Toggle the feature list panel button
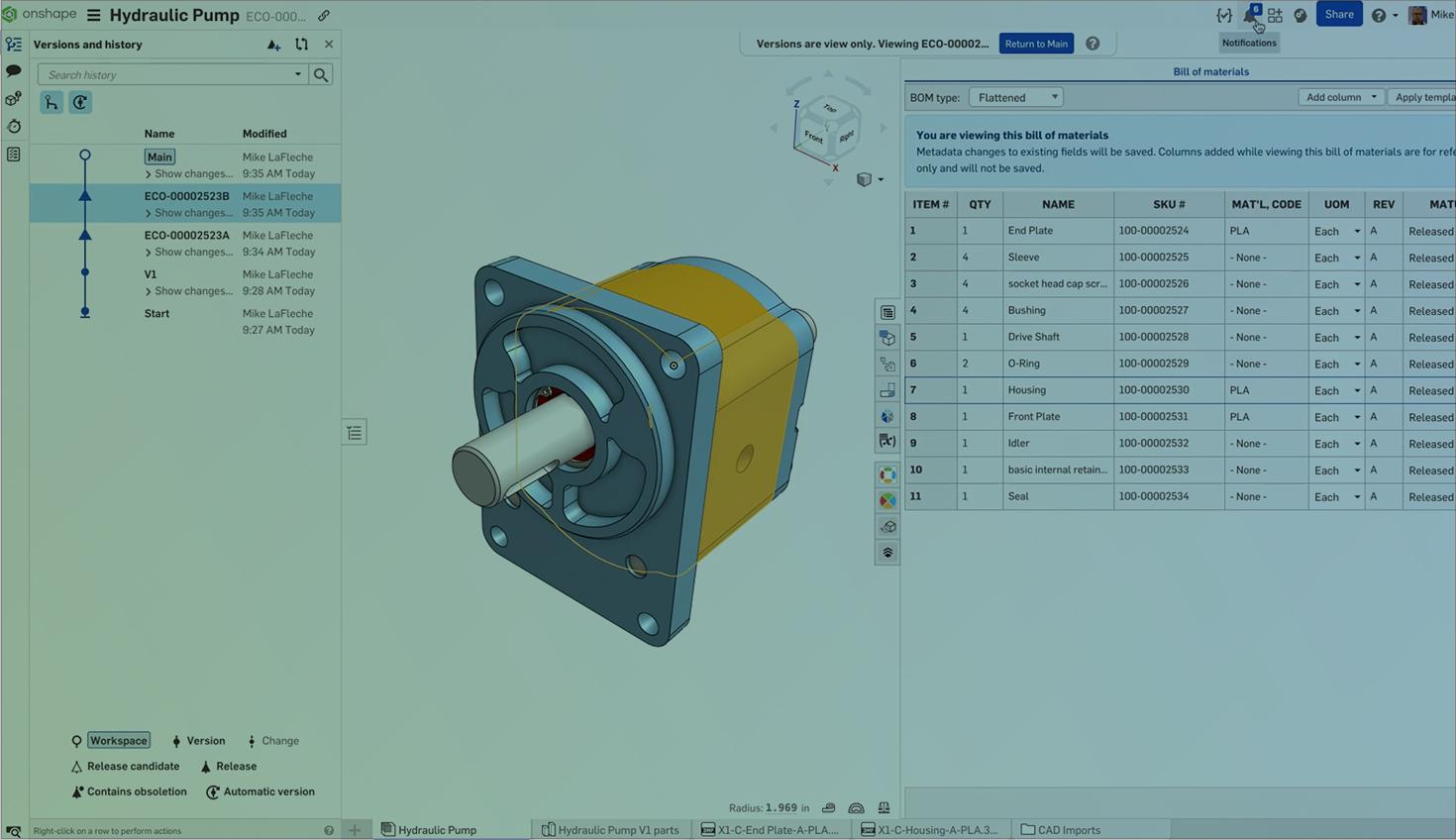 355,433
